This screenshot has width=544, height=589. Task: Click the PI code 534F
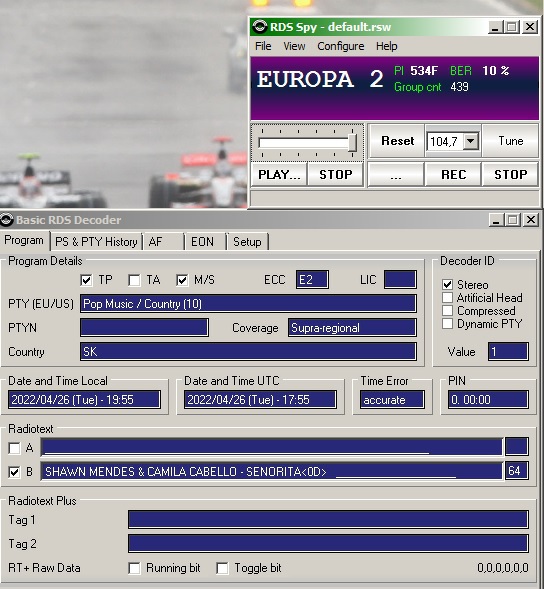(x=424, y=71)
